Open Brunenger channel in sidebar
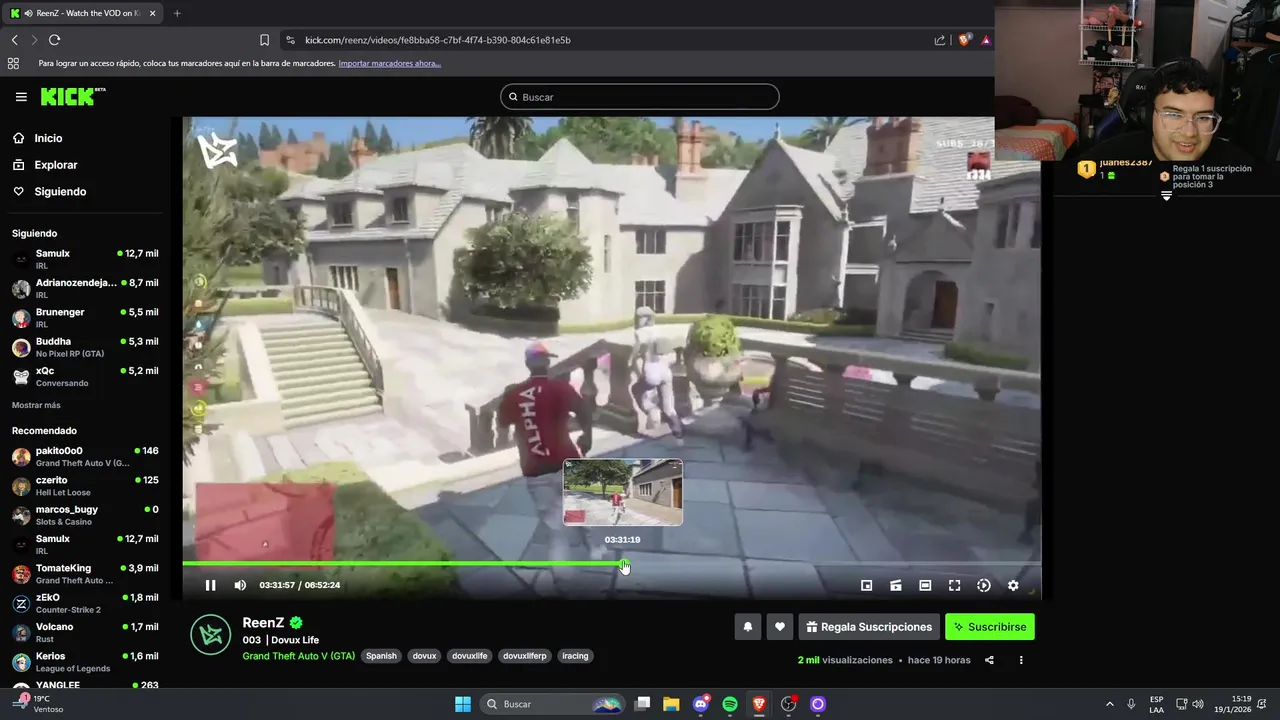 tap(85, 318)
